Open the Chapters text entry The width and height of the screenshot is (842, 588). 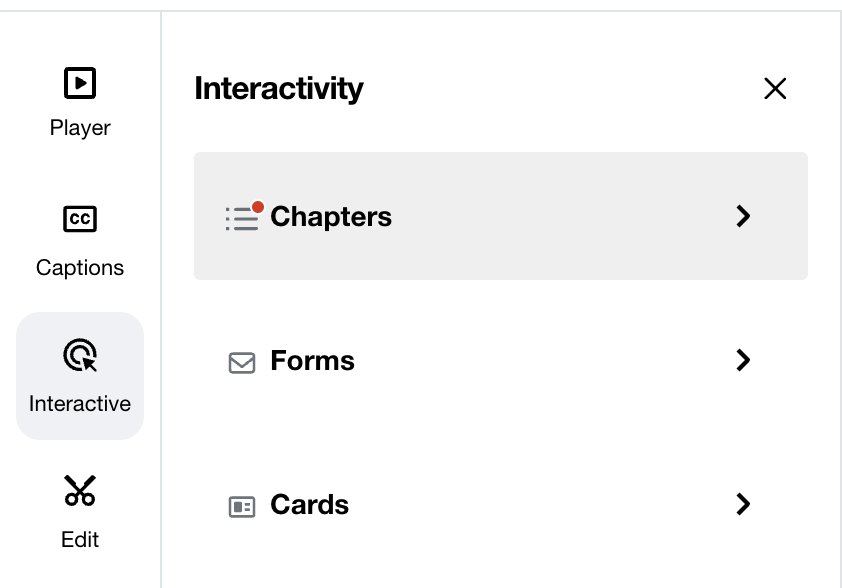(x=331, y=217)
